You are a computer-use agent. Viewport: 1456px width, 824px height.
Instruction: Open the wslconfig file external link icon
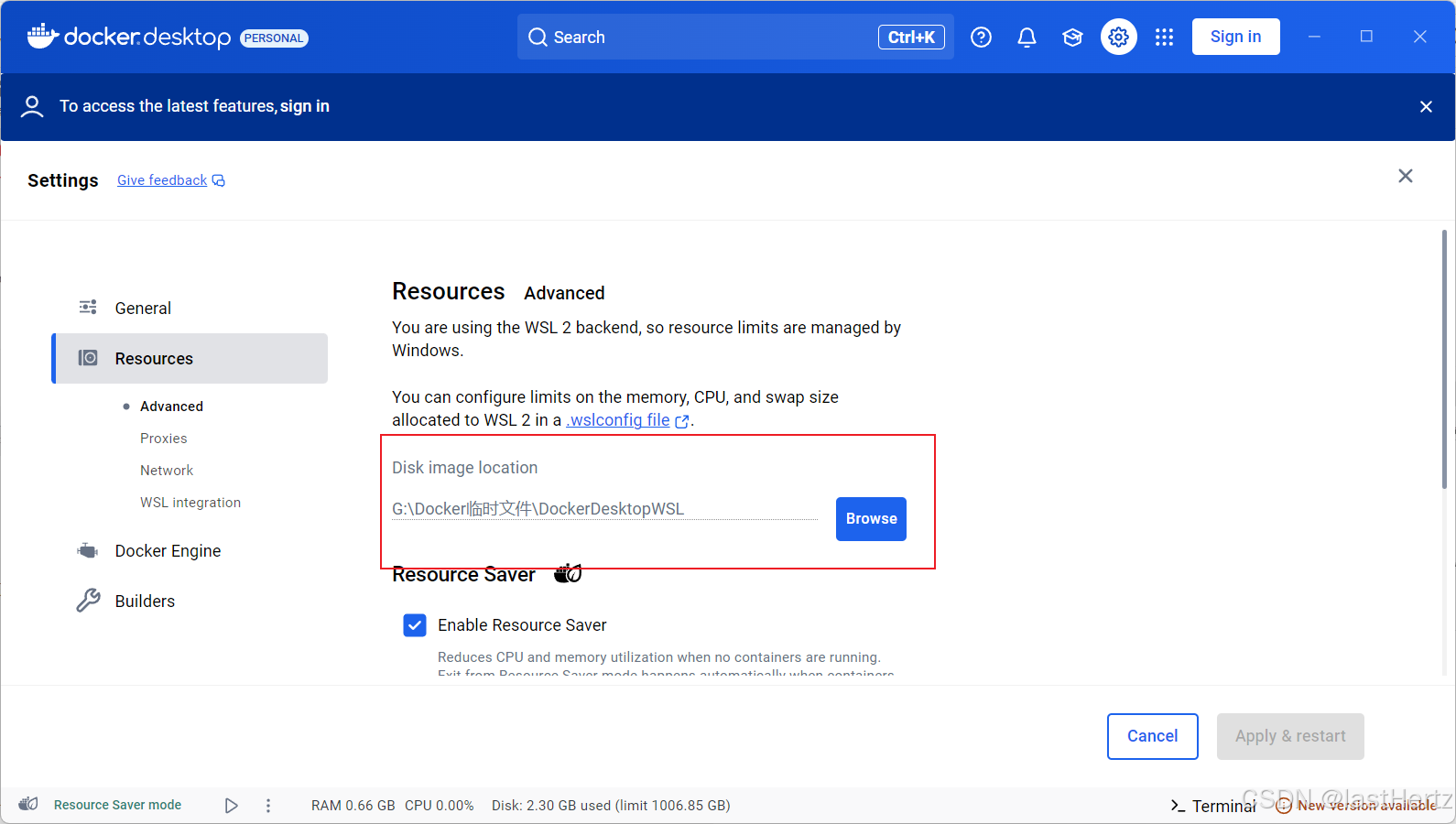click(681, 421)
